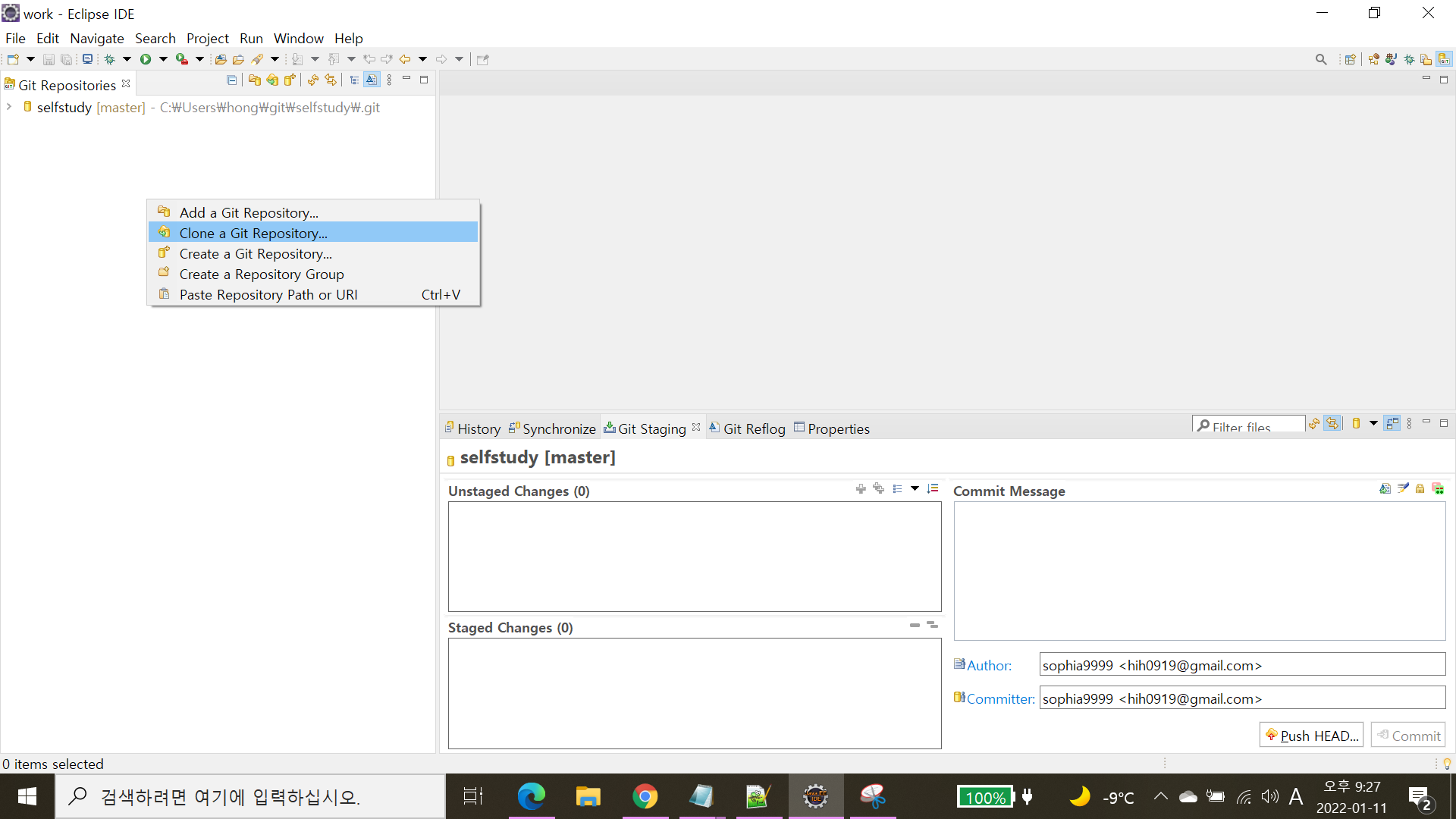
Task: Click Refresh icon in Git Repositories toolbar
Action: (312, 80)
